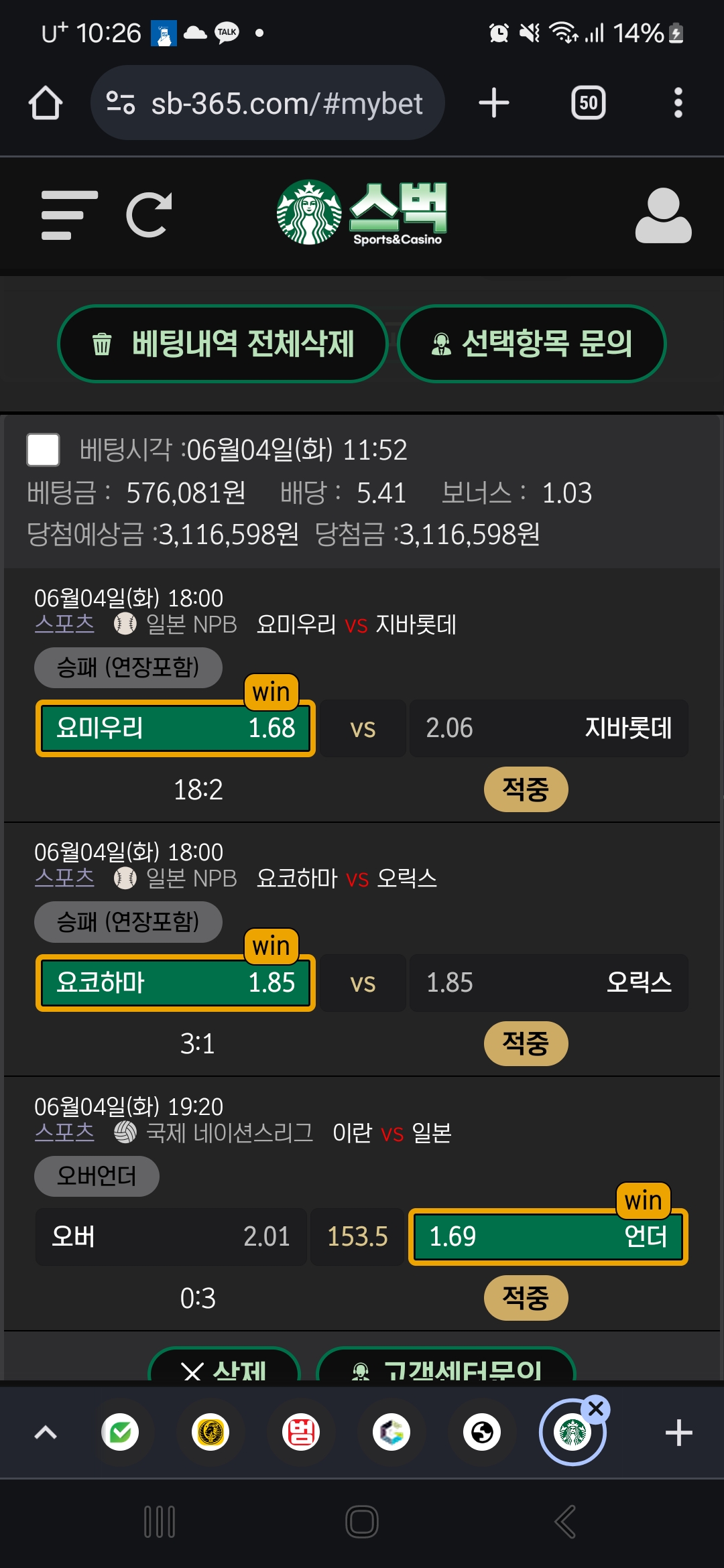
Task: Open the browser three-dot menu
Action: click(678, 103)
